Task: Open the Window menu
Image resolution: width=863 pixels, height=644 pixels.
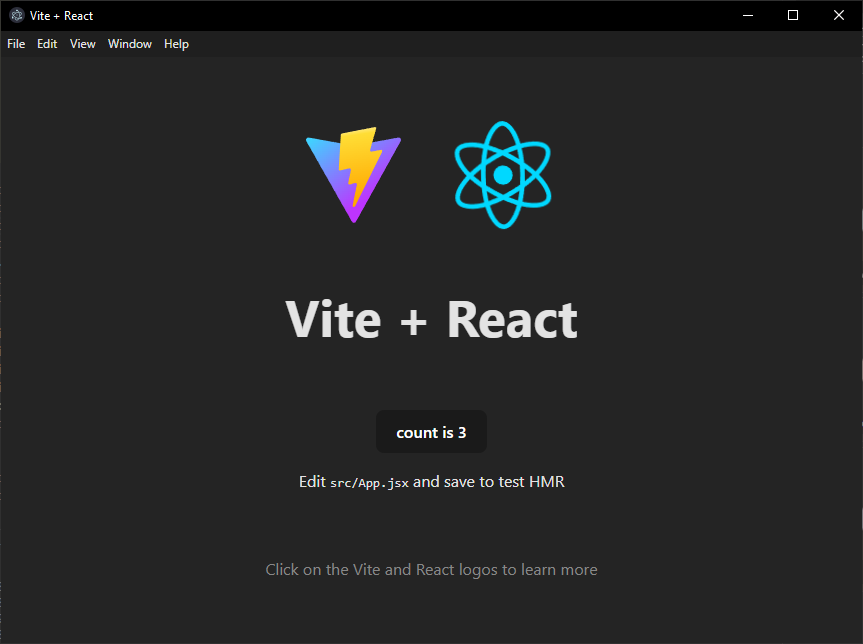Action: 129,44
